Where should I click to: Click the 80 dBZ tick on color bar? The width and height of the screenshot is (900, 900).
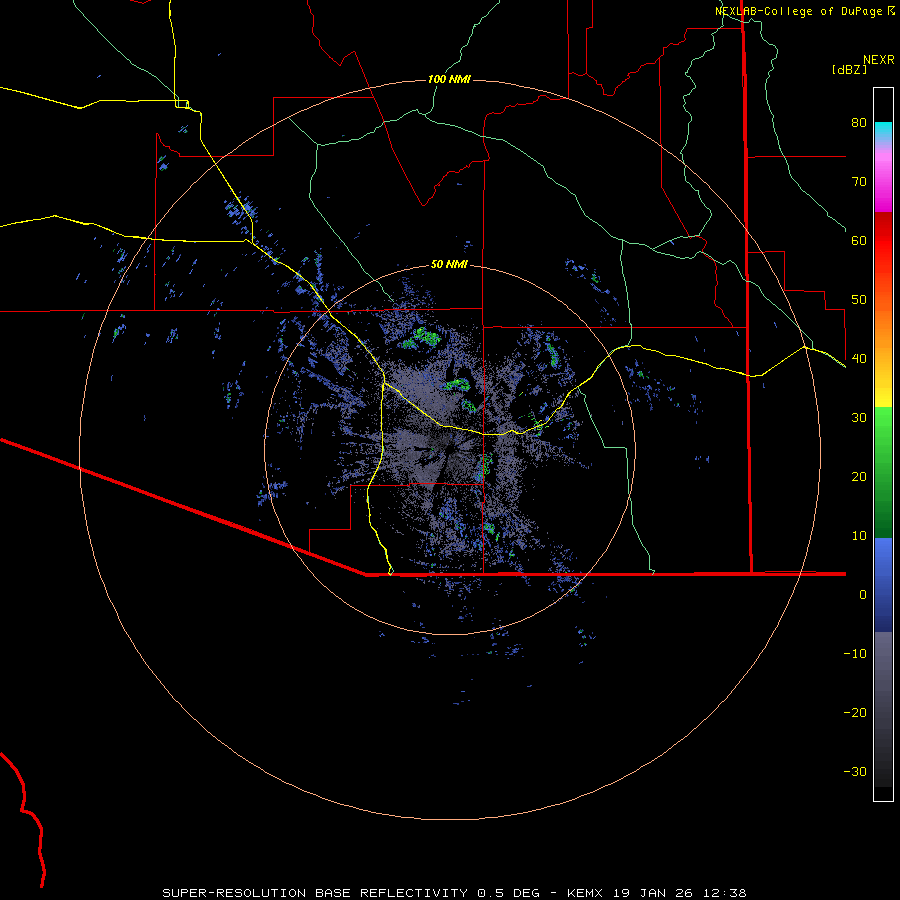point(859,123)
